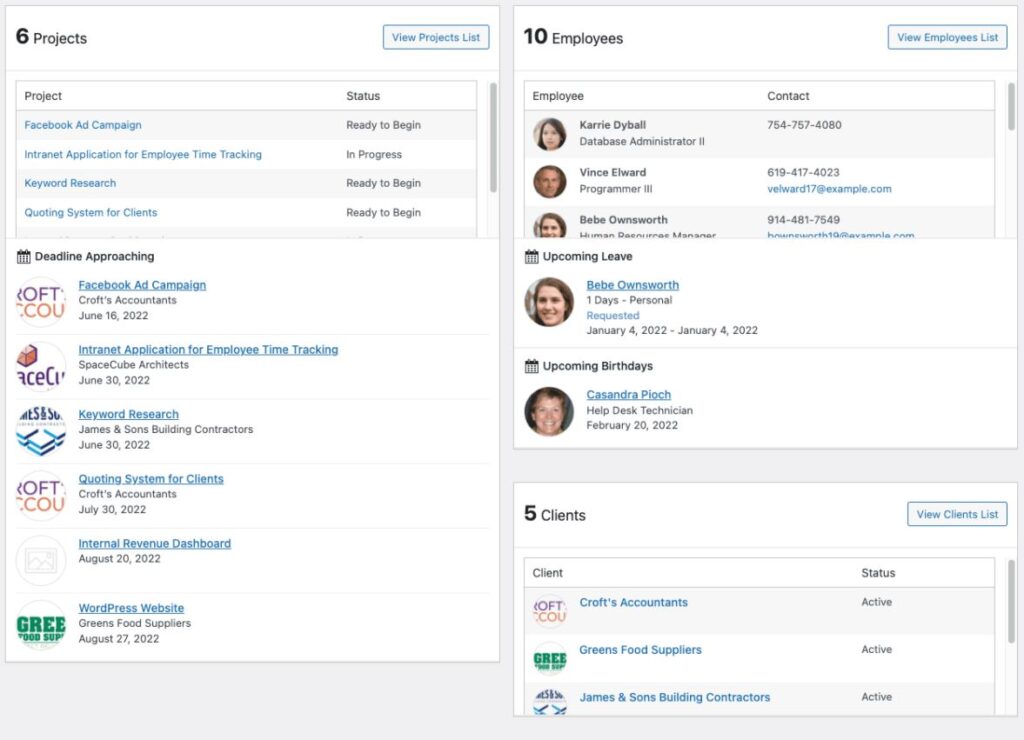Viewport: 1024px width, 740px height.
Task: Click placeholder image for Internal Revenue Dashboard
Action: (x=41, y=560)
